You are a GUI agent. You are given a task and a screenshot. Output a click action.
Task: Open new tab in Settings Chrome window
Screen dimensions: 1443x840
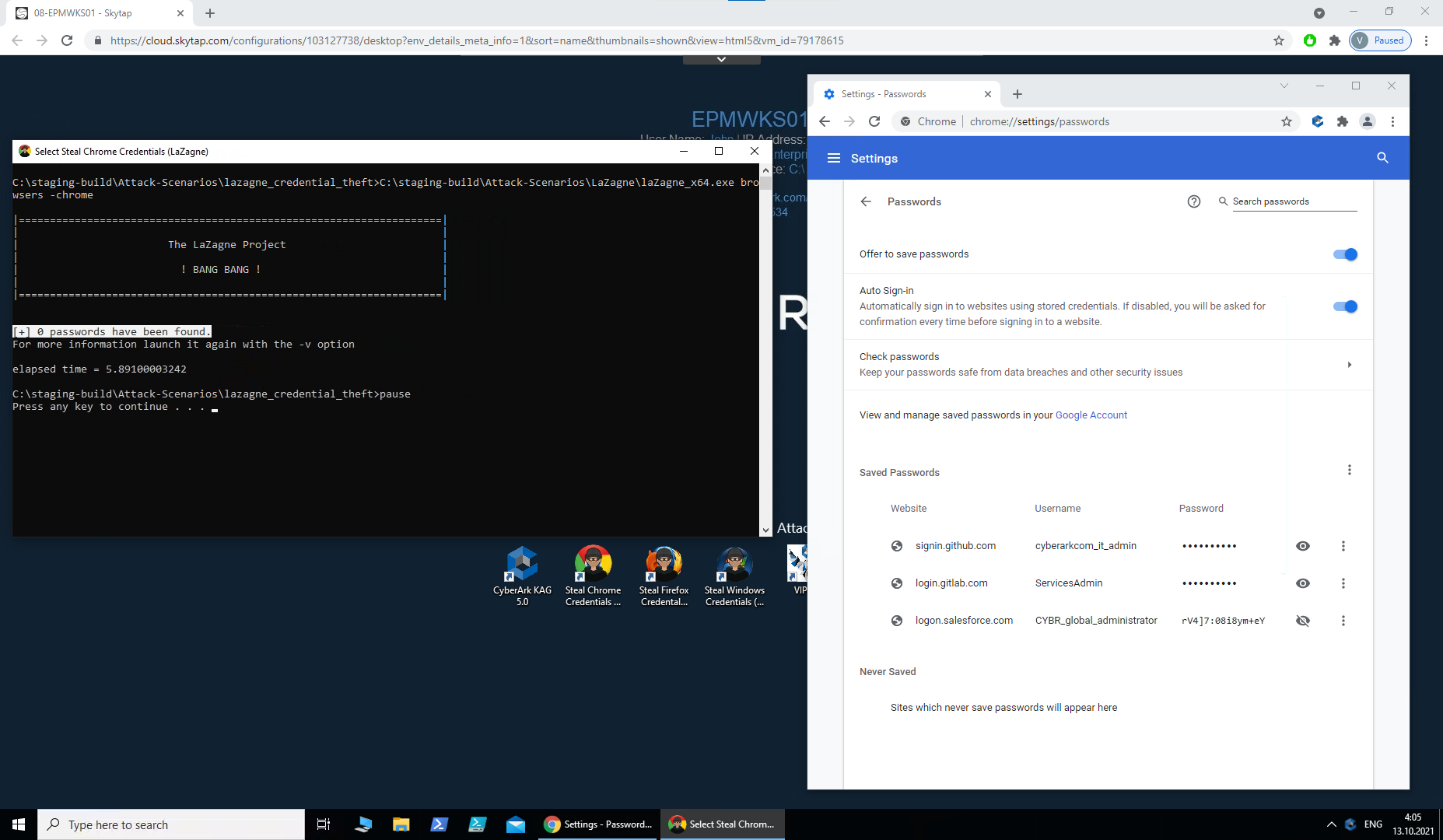[1017, 94]
